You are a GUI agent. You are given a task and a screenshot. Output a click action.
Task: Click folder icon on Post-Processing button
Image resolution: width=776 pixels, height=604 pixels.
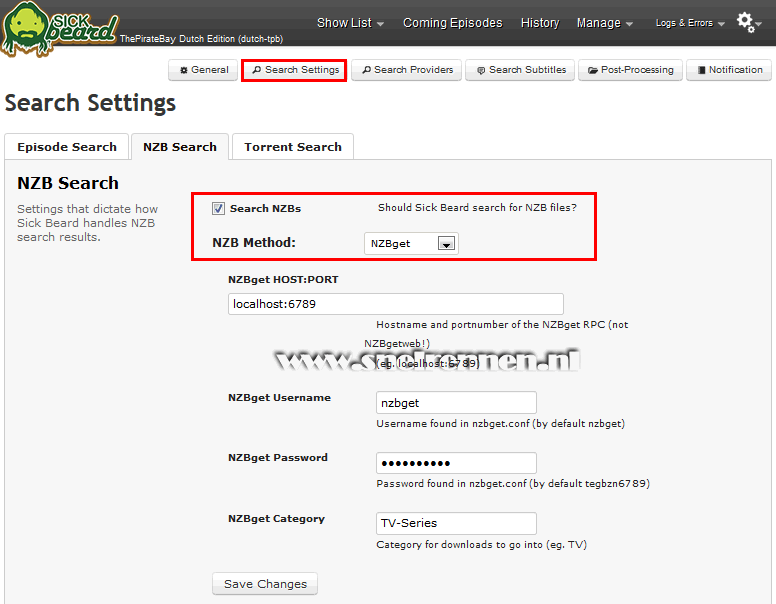(x=592, y=70)
